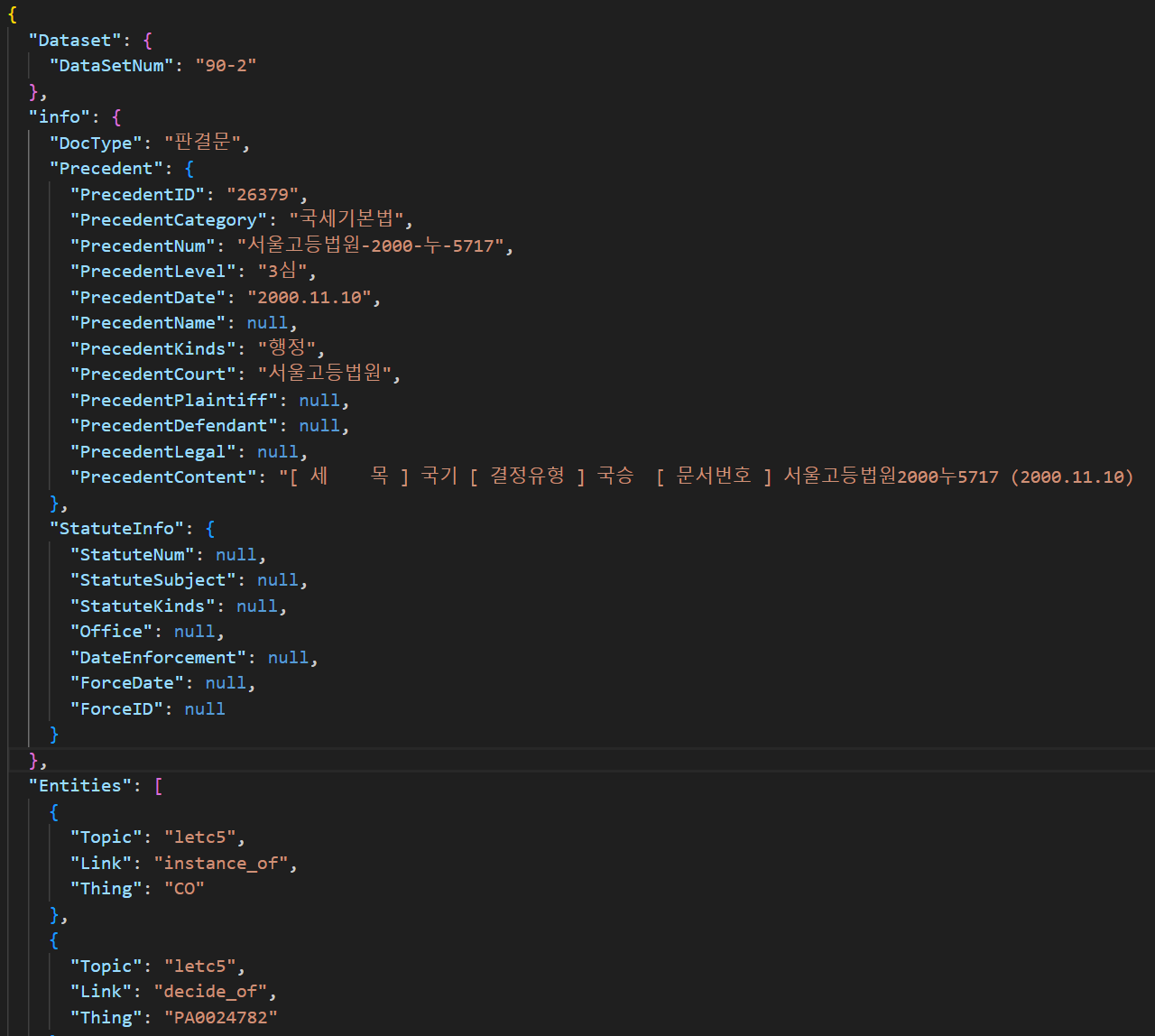Screen dimensions: 1155x1036
Task: Click the value "26379"
Action: click(263, 195)
